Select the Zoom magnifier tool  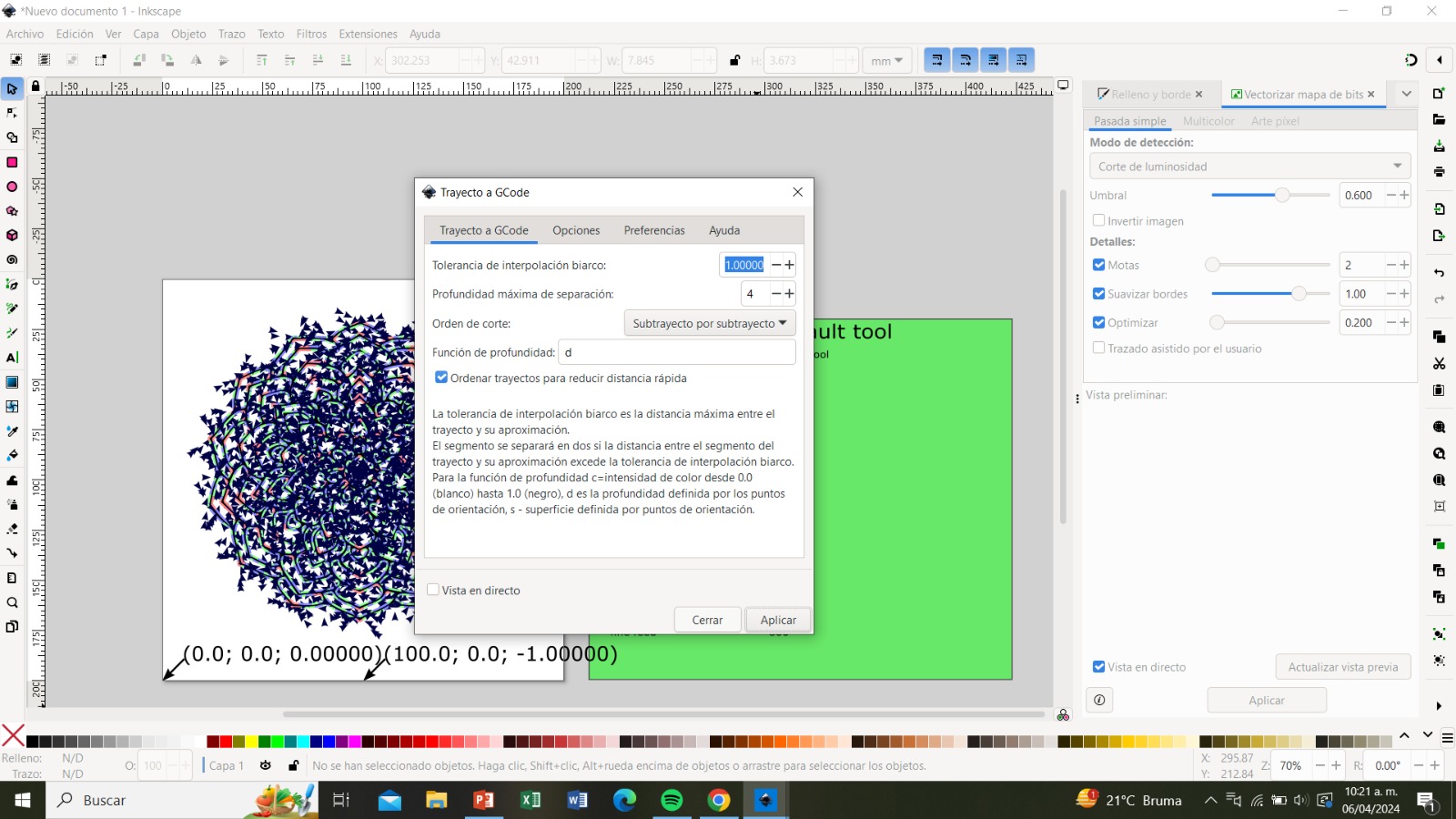(12, 602)
